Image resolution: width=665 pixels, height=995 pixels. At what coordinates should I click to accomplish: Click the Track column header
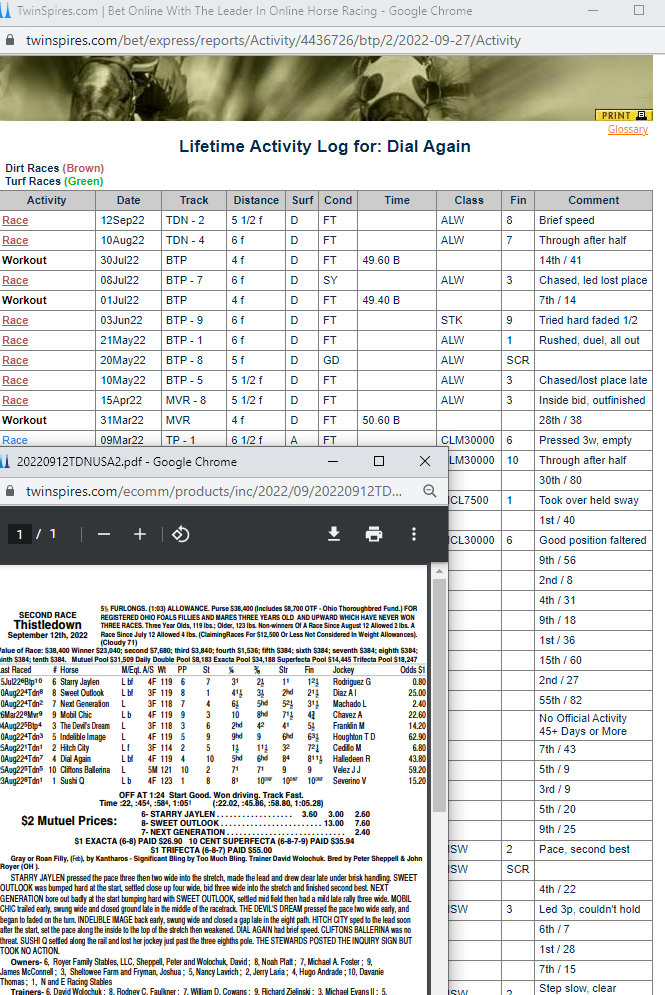click(x=194, y=200)
